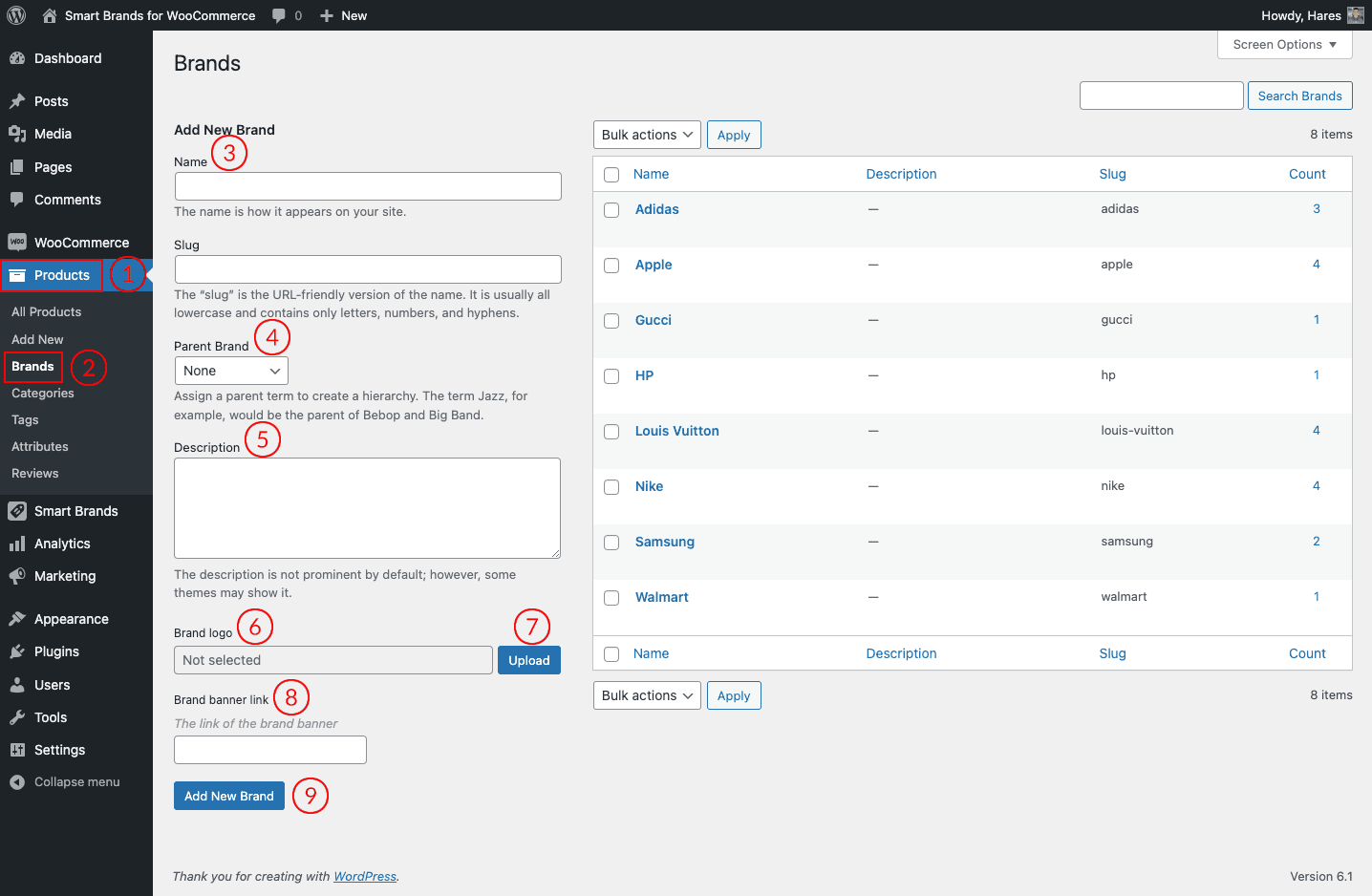Viewport: 1372px width, 896px height.
Task: Click the WordPress logo icon
Action: [x=16, y=15]
